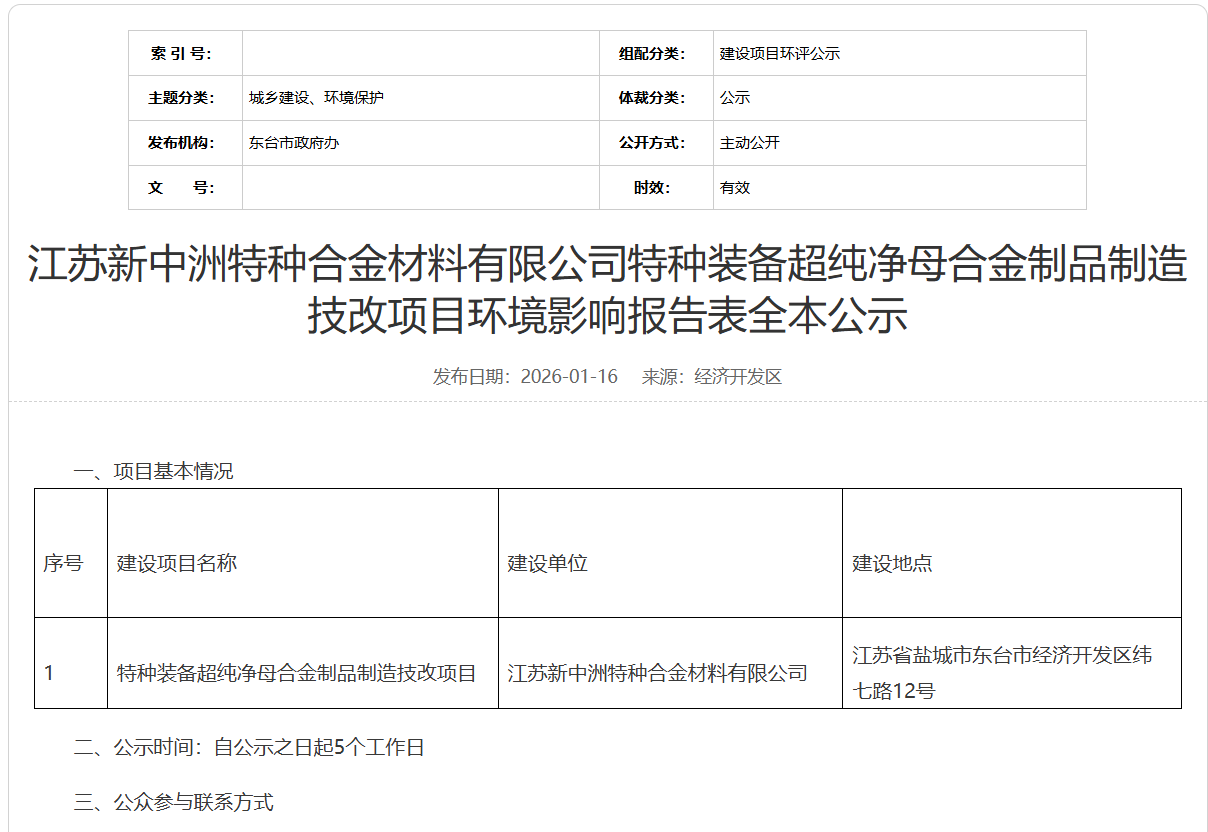Click the 主题分类 label cell
1208x832 pixels.
click(185, 98)
